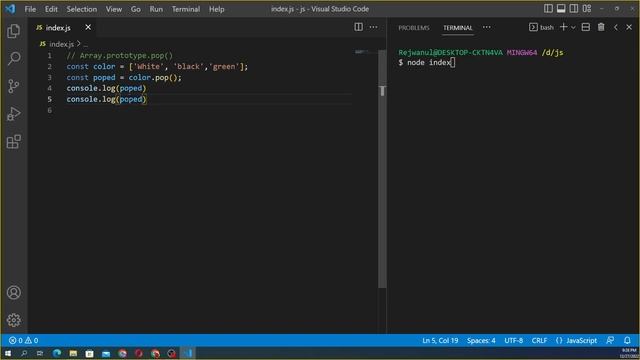640x360 pixels.
Task: Open the Go menu
Action: point(136,9)
